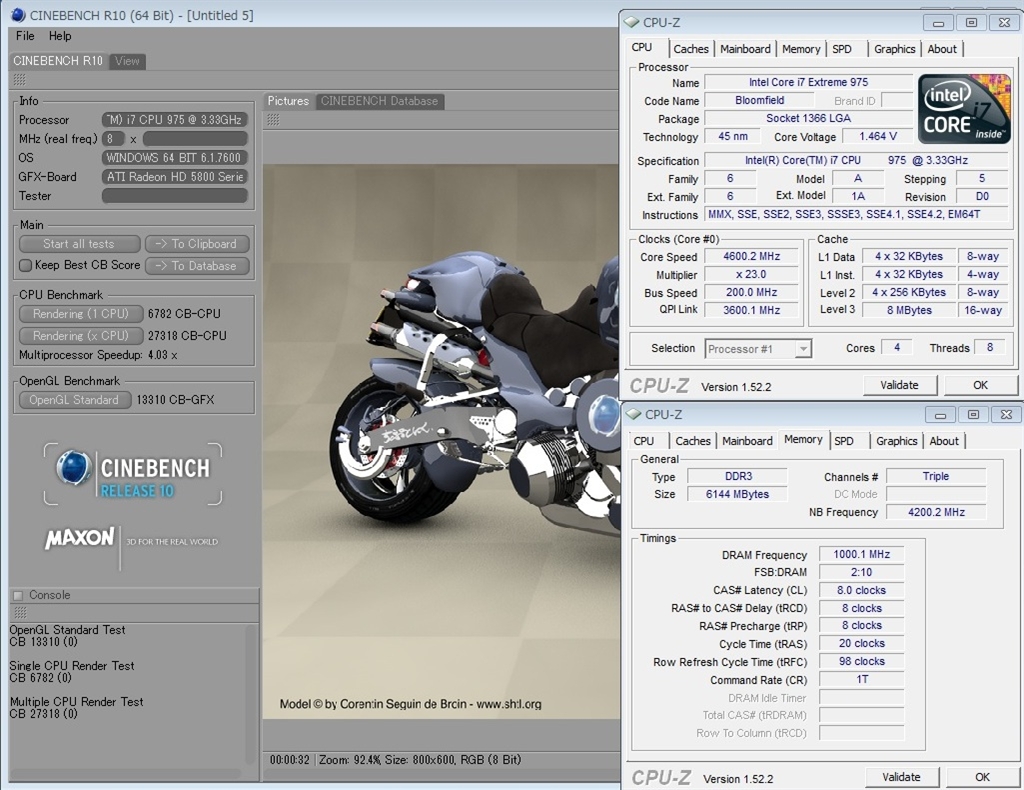
Task: Switch to the View tab beside CINEBENCH R10
Action: point(127,61)
